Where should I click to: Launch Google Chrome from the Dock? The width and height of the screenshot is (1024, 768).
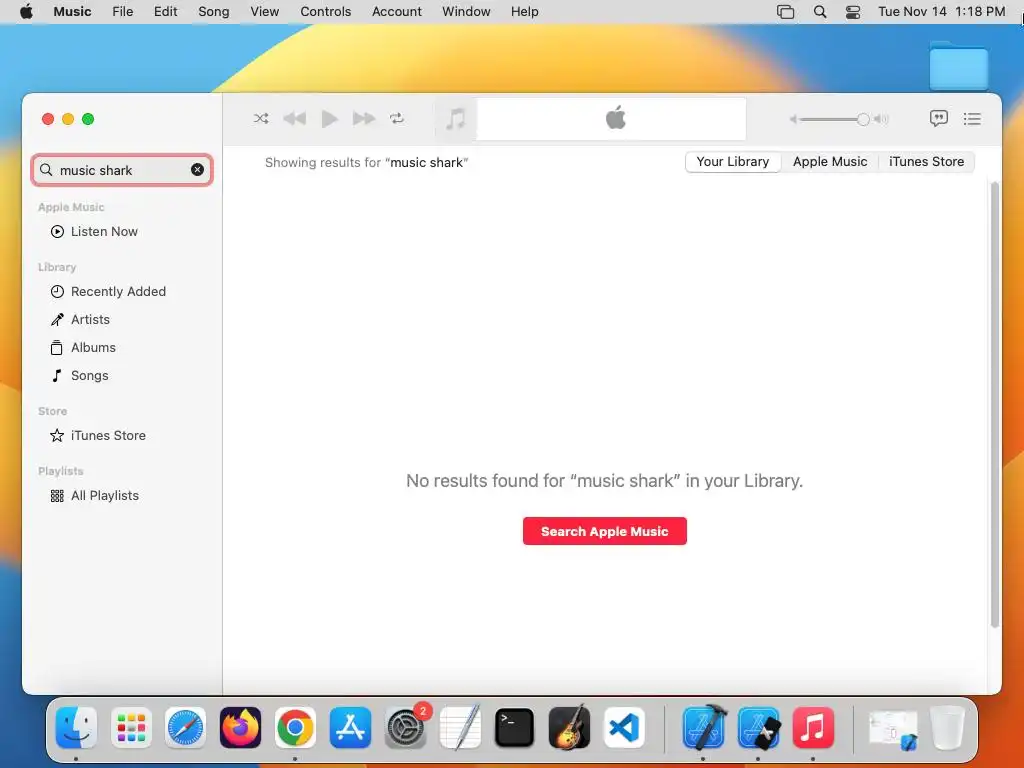(x=295, y=728)
